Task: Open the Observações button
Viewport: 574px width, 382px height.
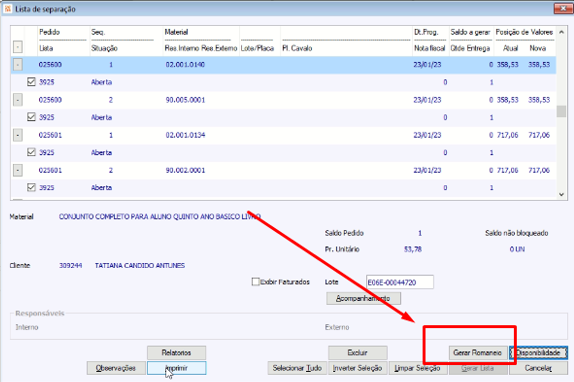Action: coord(116,368)
